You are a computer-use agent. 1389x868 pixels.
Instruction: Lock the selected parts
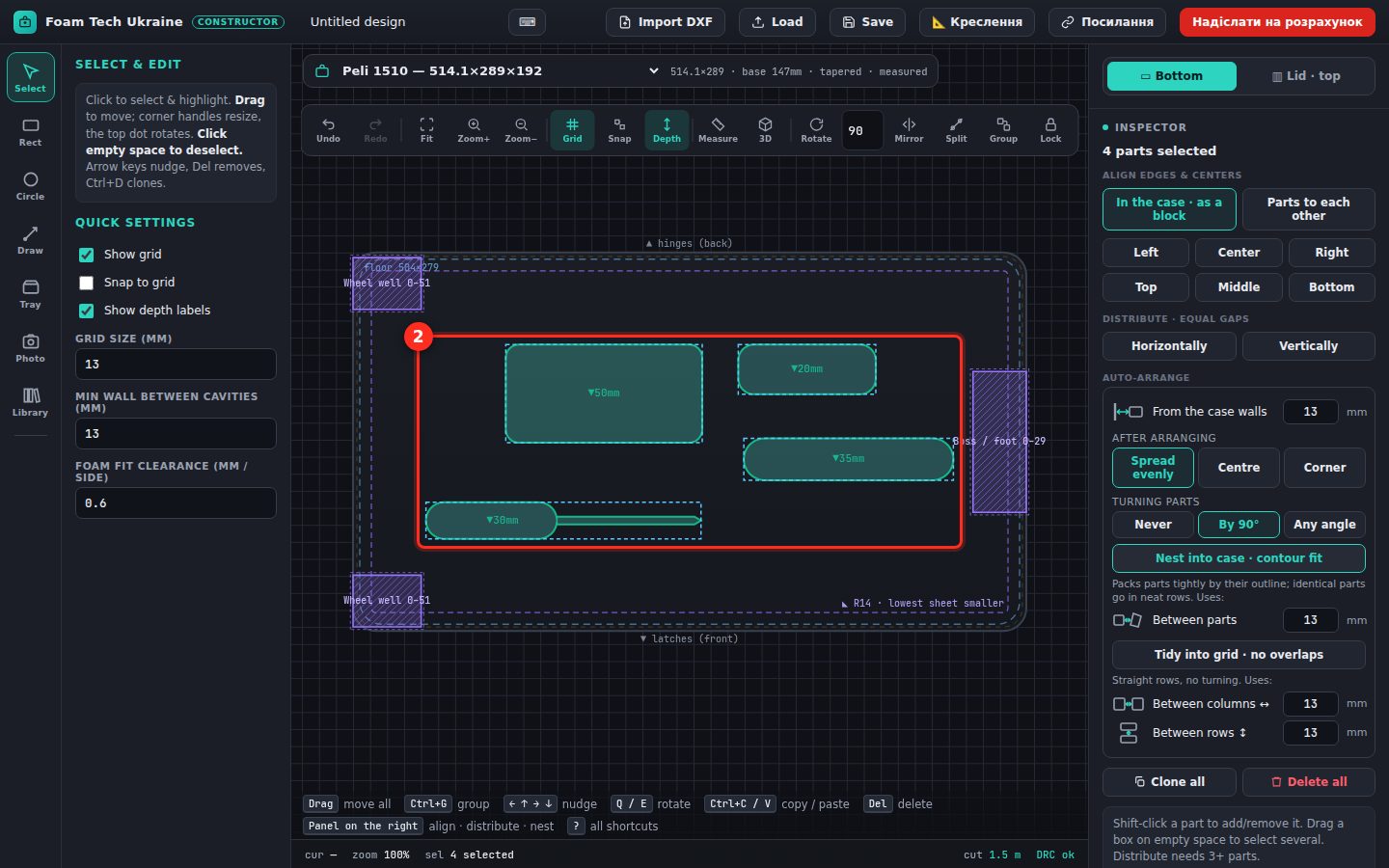pyautogui.click(x=1050, y=130)
